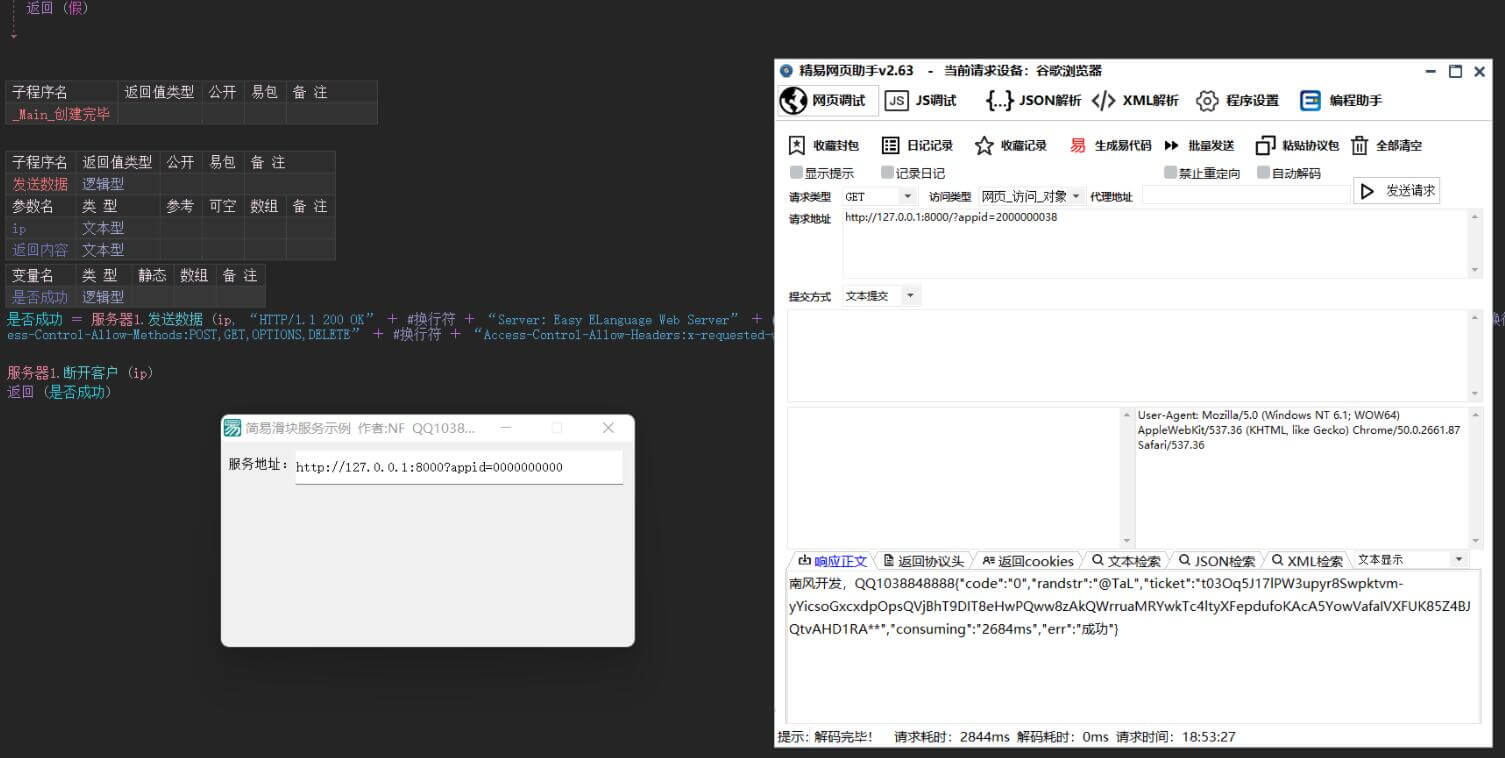
Task: Click the 请求耗时: 2844ms status entry
Action: coord(952,737)
